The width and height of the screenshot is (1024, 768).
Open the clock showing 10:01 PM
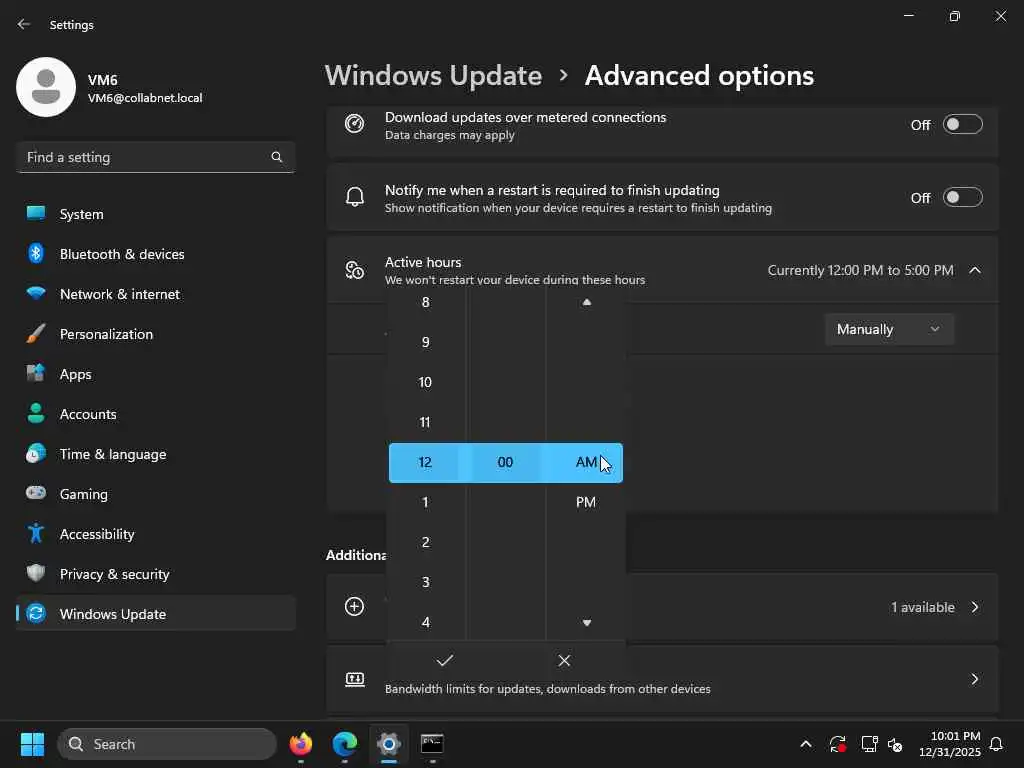pos(950,744)
